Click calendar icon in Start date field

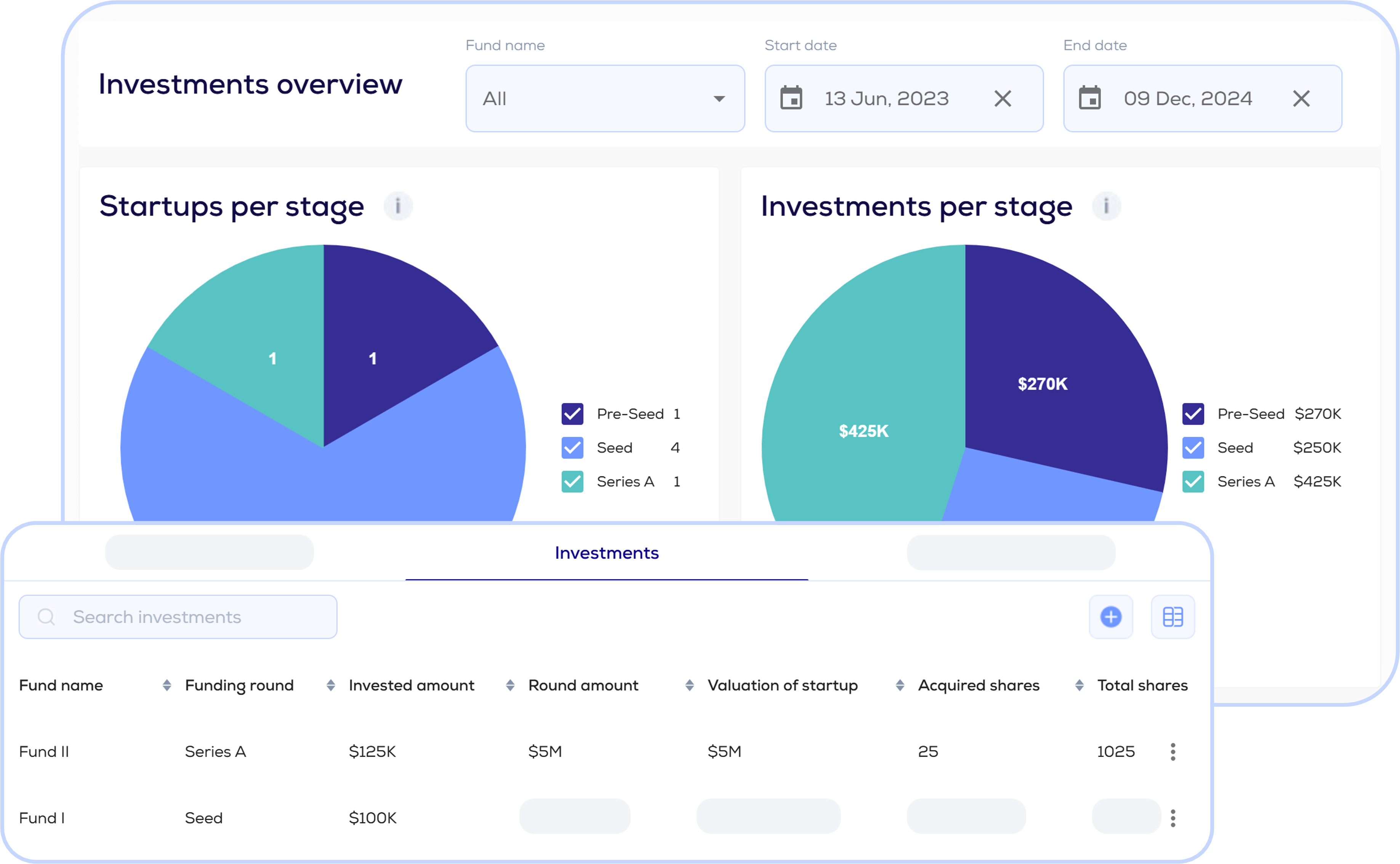[x=791, y=98]
